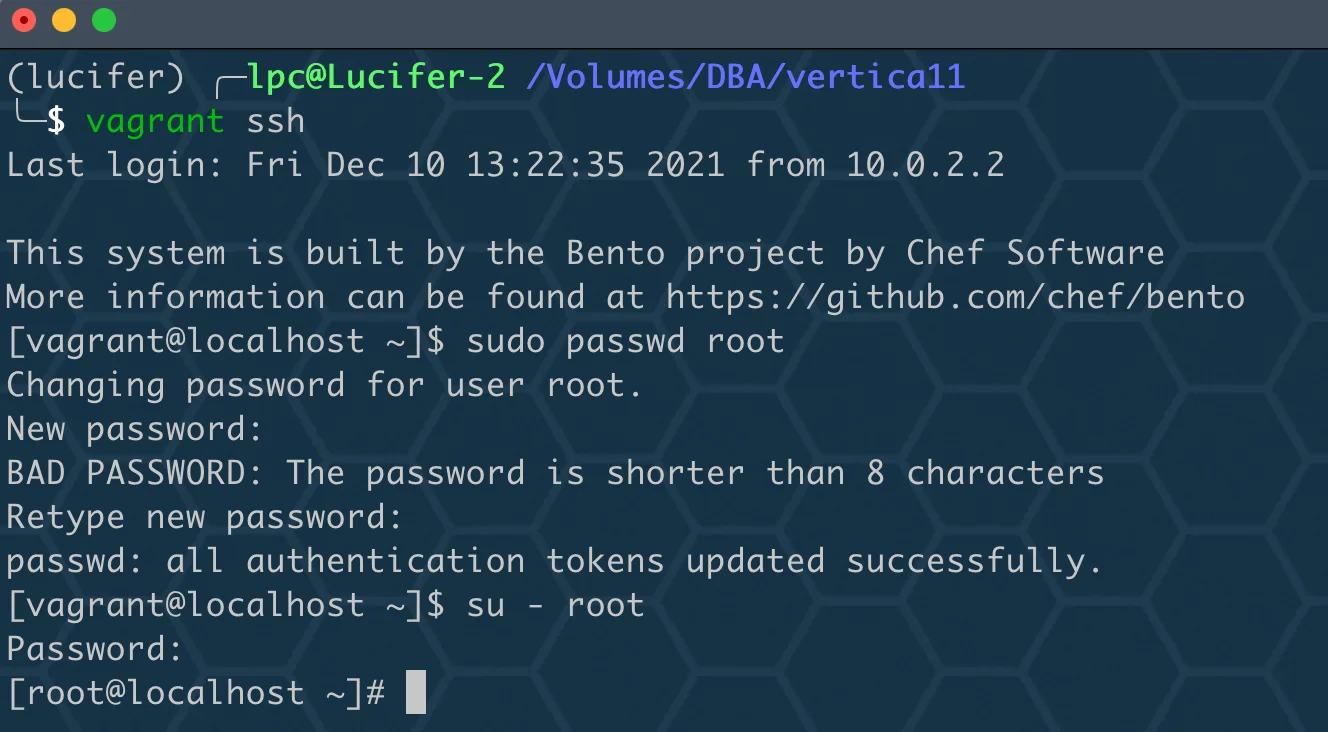Viewport: 1328px width, 732px height.
Task: Click the /Volumes/DBA/vertica11 path text
Action: [746, 77]
